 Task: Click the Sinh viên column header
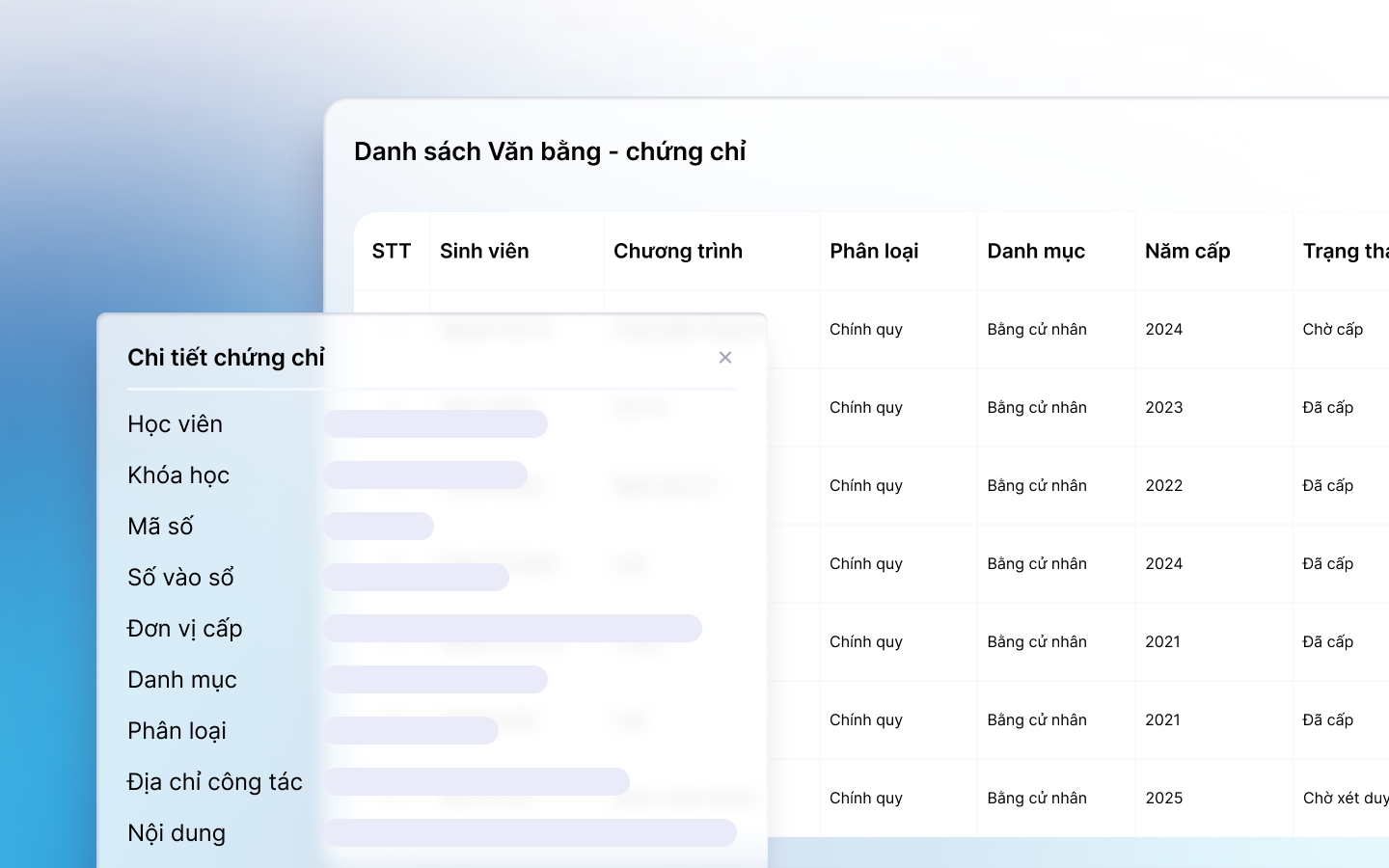(484, 252)
